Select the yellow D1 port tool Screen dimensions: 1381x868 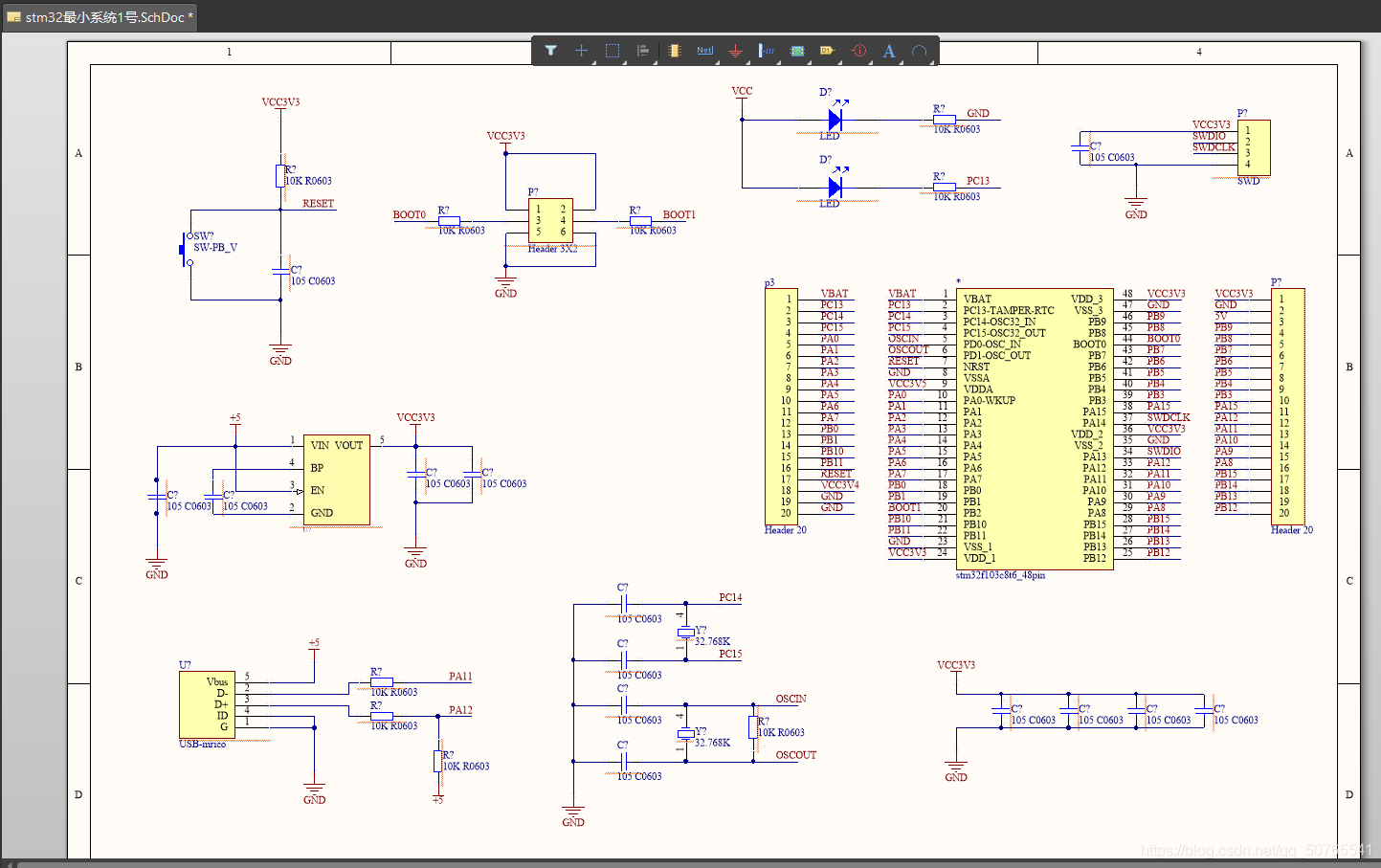(x=828, y=51)
